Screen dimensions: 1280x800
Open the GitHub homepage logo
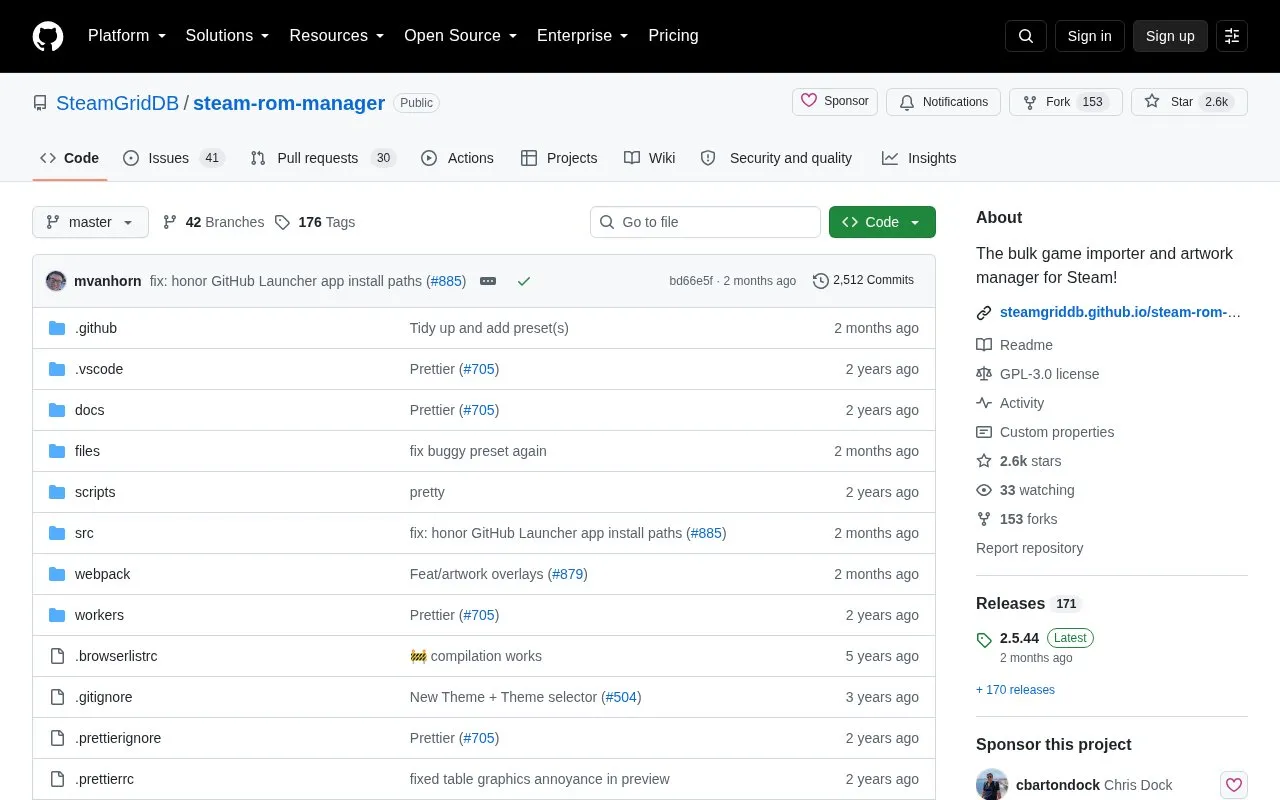pyautogui.click(x=48, y=36)
